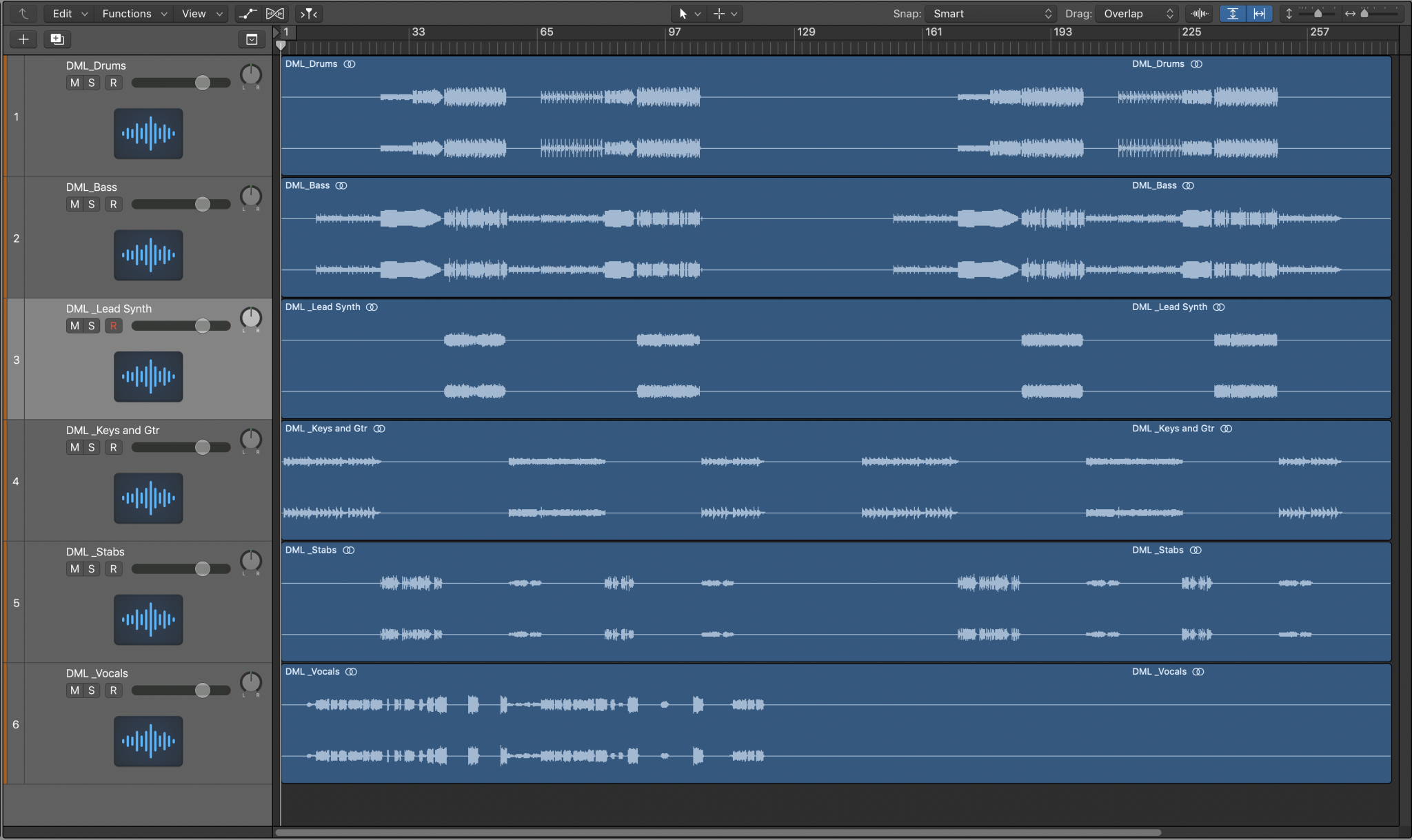Click the Show Automation icon
1412x840 pixels.
click(x=247, y=14)
